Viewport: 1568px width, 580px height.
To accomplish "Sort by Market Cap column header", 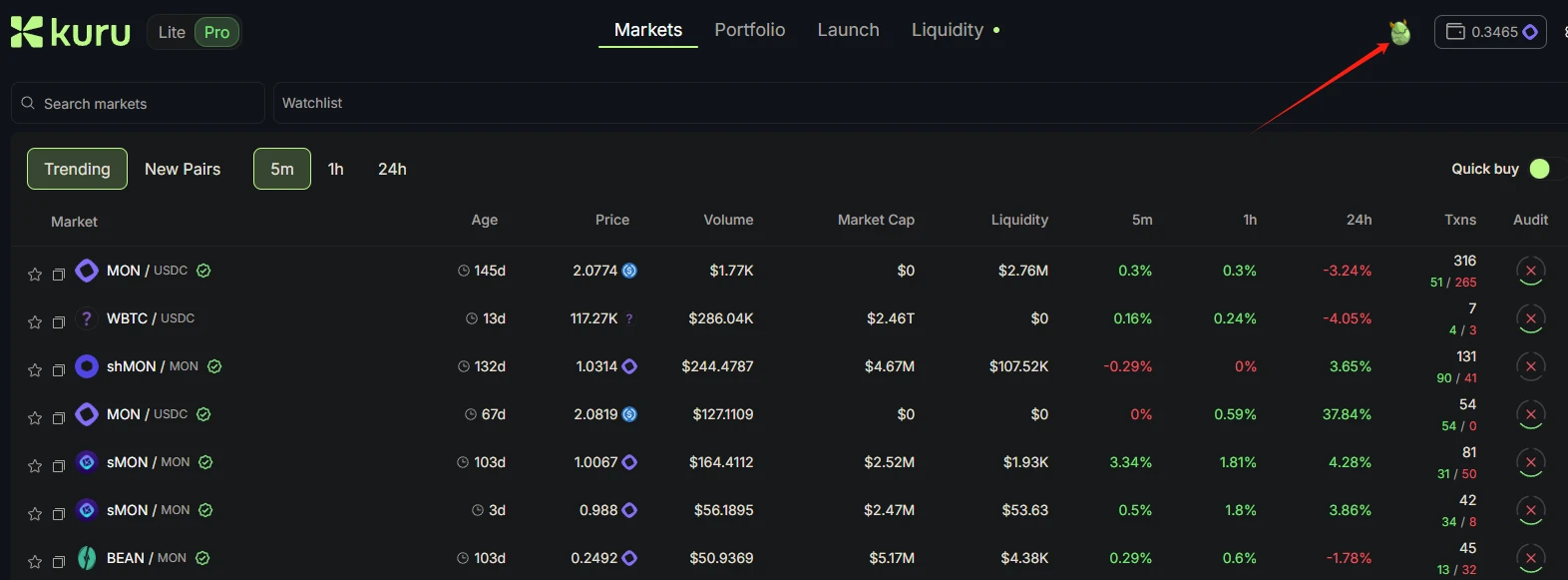I will (875, 220).
